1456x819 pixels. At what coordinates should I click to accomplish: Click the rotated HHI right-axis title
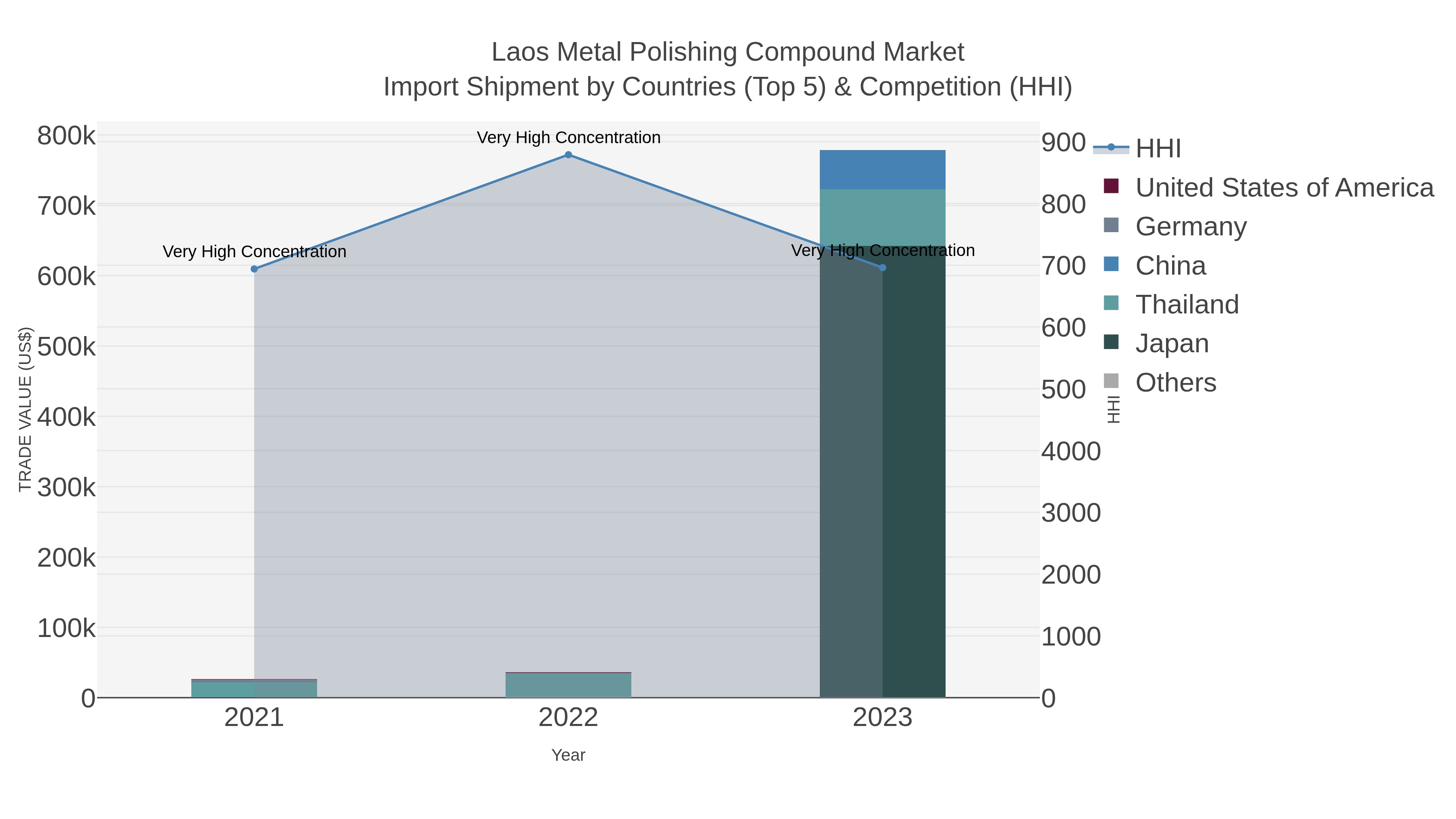[x=1113, y=409]
